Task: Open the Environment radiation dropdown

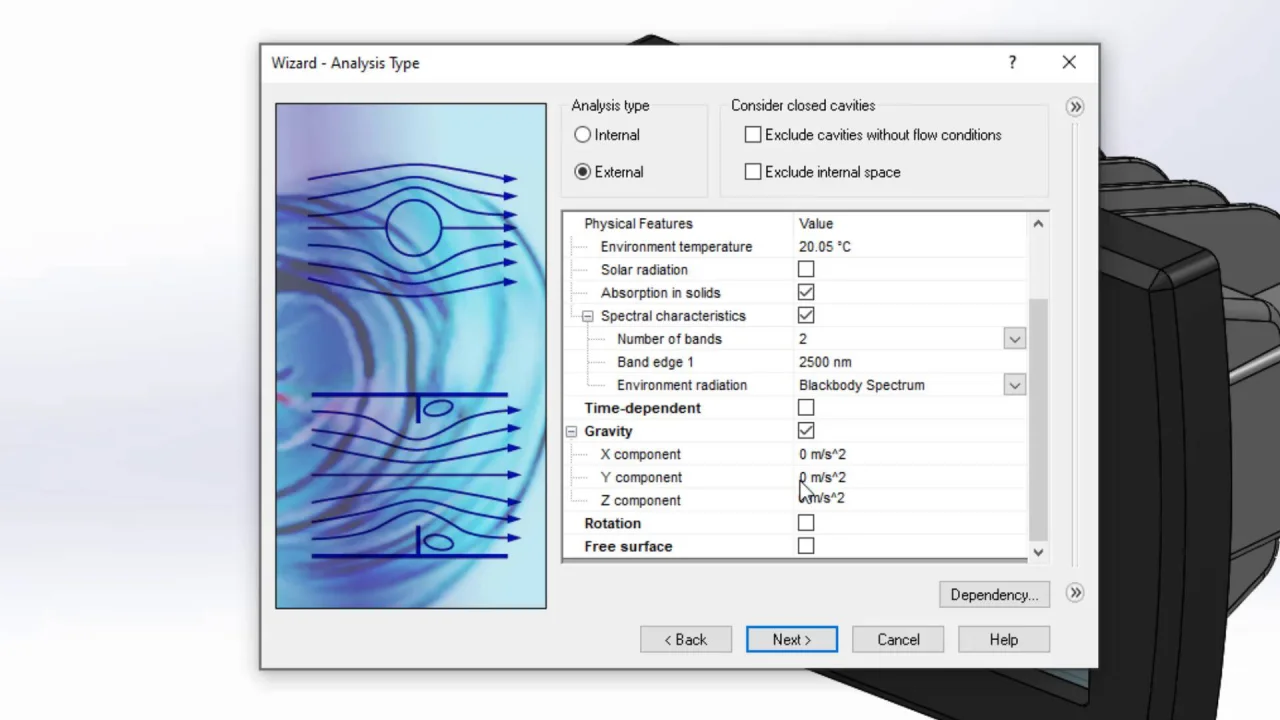Action: [1014, 385]
